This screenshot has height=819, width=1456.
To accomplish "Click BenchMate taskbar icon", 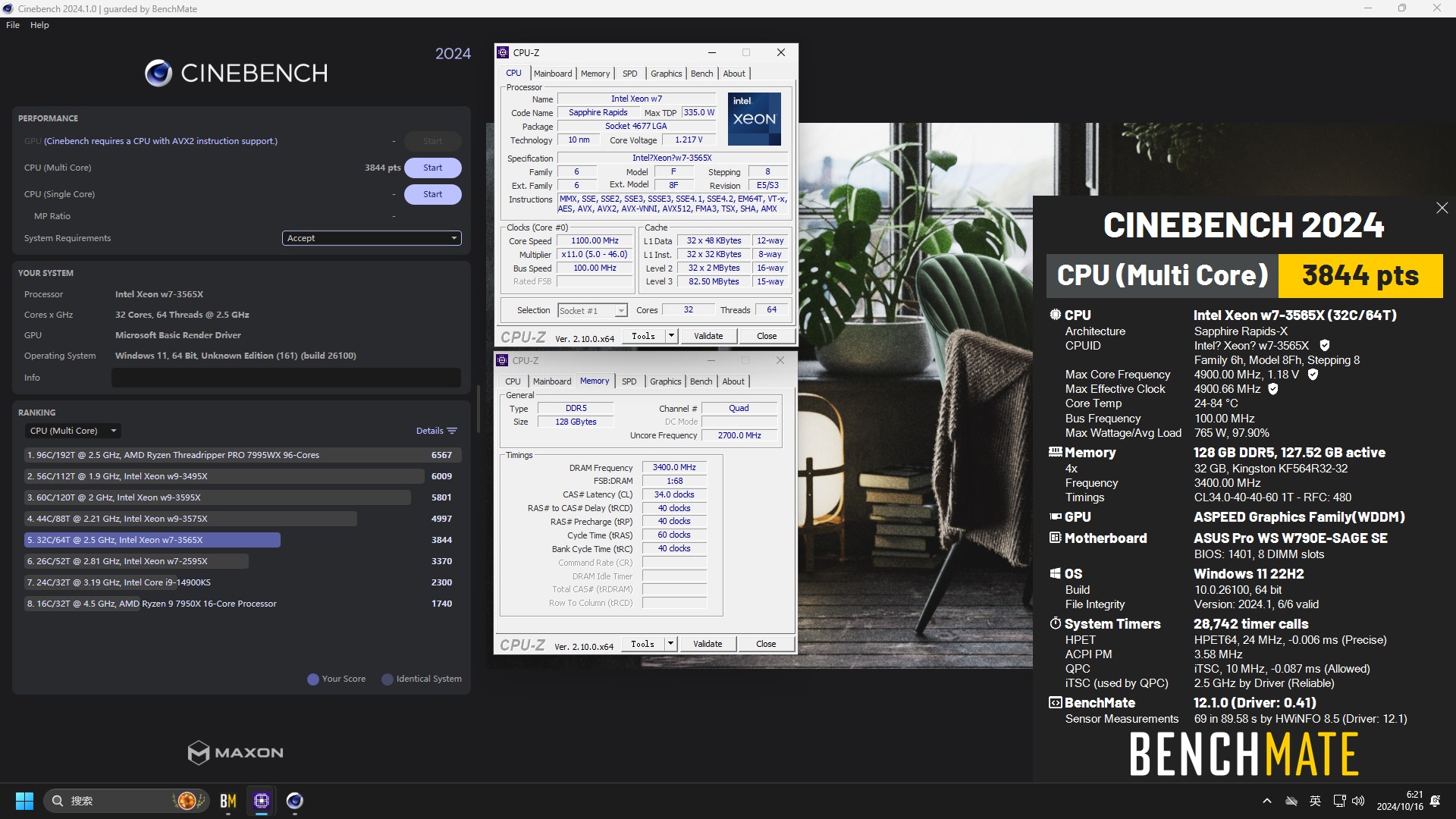I will [228, 801].
